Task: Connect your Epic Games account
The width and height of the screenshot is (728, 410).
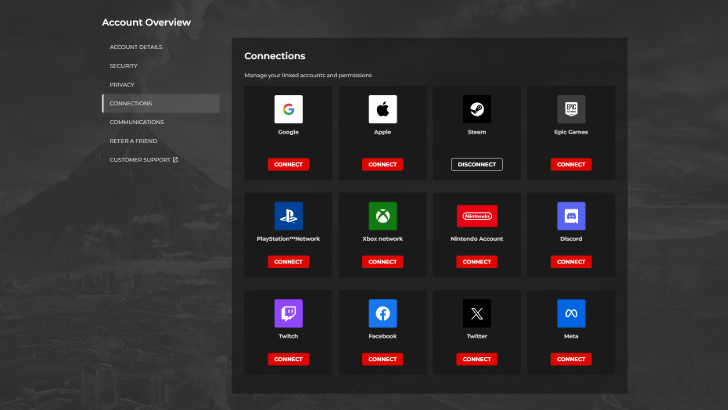Action: [x=571, y=164]
